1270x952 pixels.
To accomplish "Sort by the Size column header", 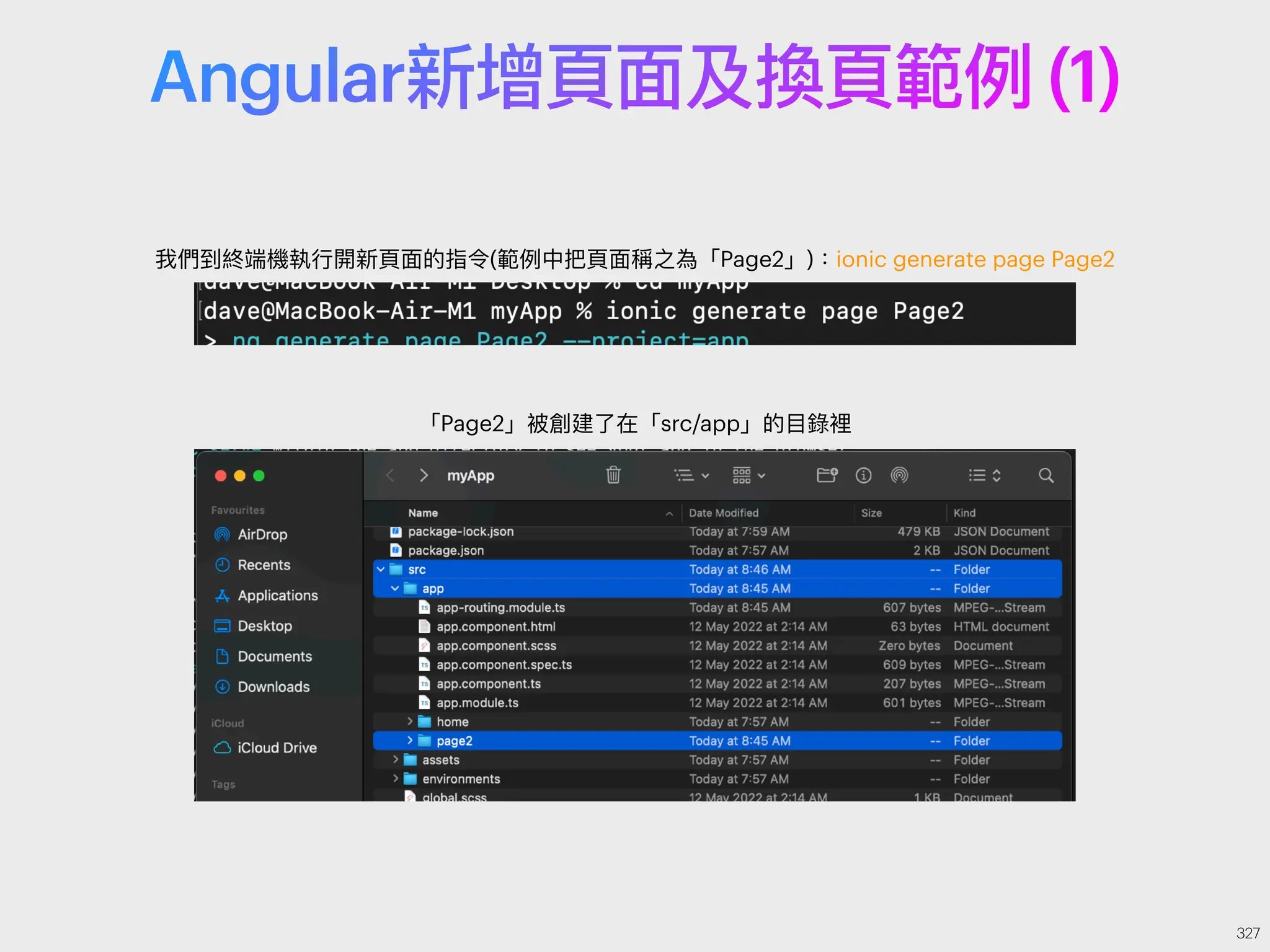I will pyautogui.click(x=871, y=513).
